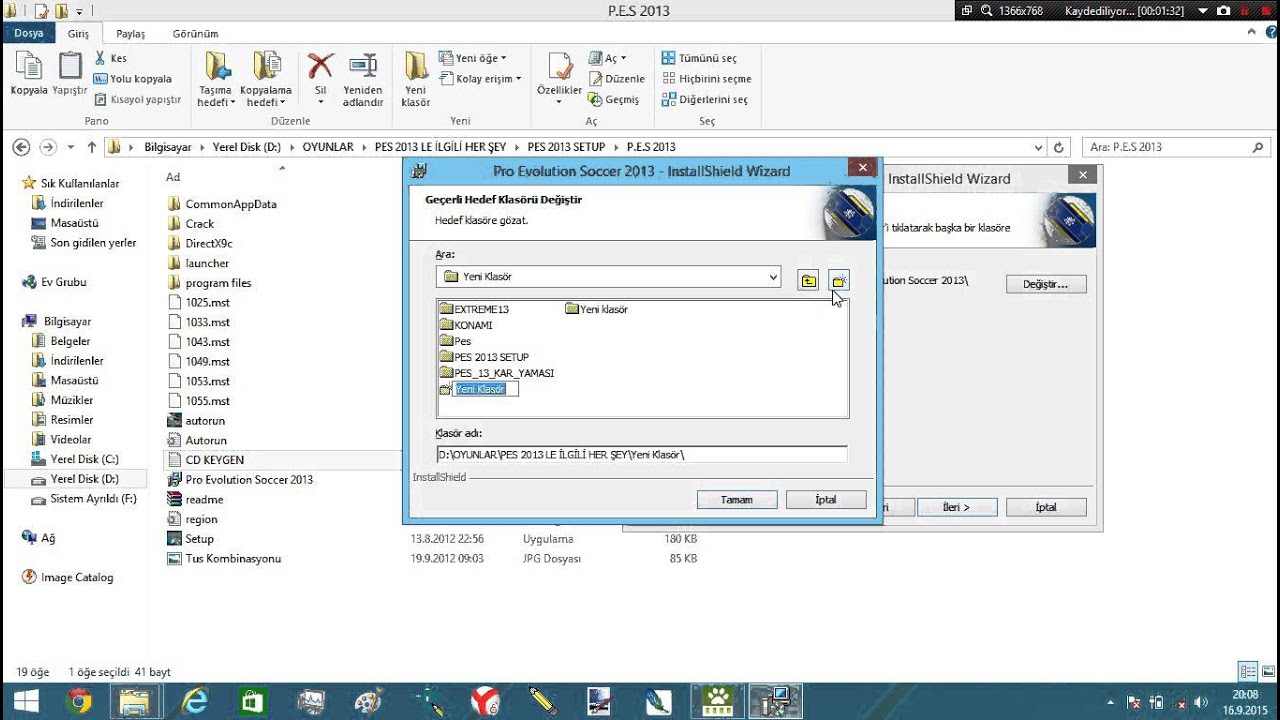Expand the Ara folder combo box in the wizard
The height and width of the screenshot is (720, 1280).
(x=772, y=277)
